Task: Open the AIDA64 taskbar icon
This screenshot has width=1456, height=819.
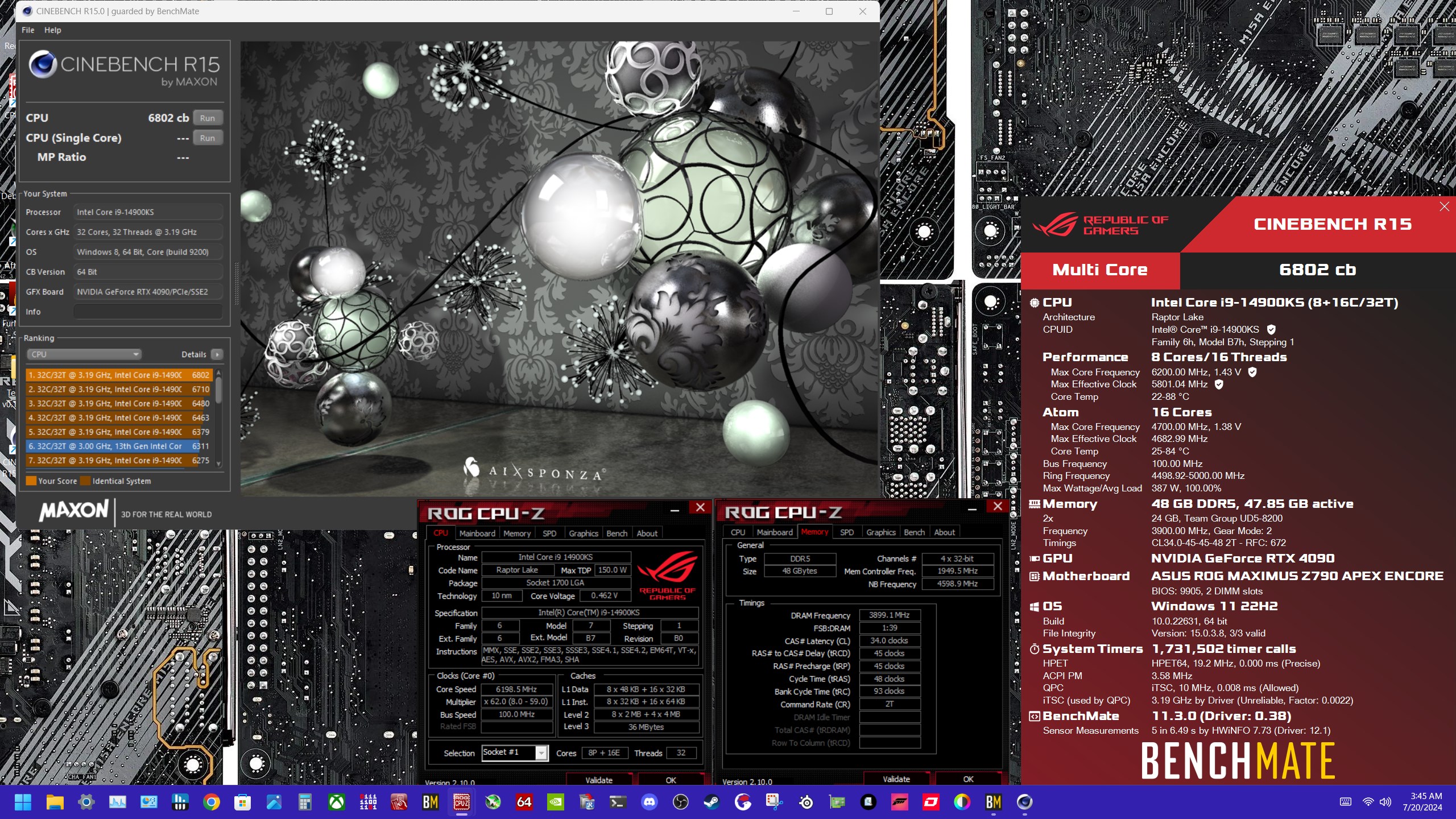Action: (x=524, y=802)
